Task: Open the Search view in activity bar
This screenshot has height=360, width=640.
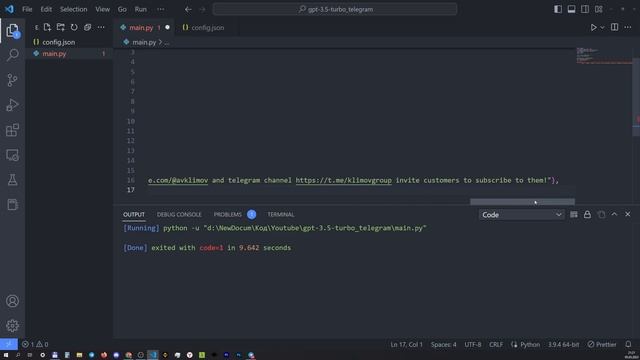Action: pyautogui.click(x=12, y=55)
